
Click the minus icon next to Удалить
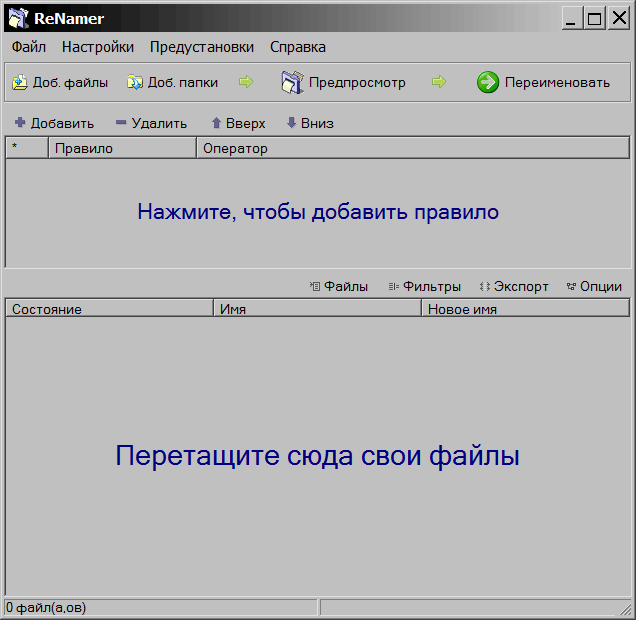pyautogui.click(x=121, y=123)
